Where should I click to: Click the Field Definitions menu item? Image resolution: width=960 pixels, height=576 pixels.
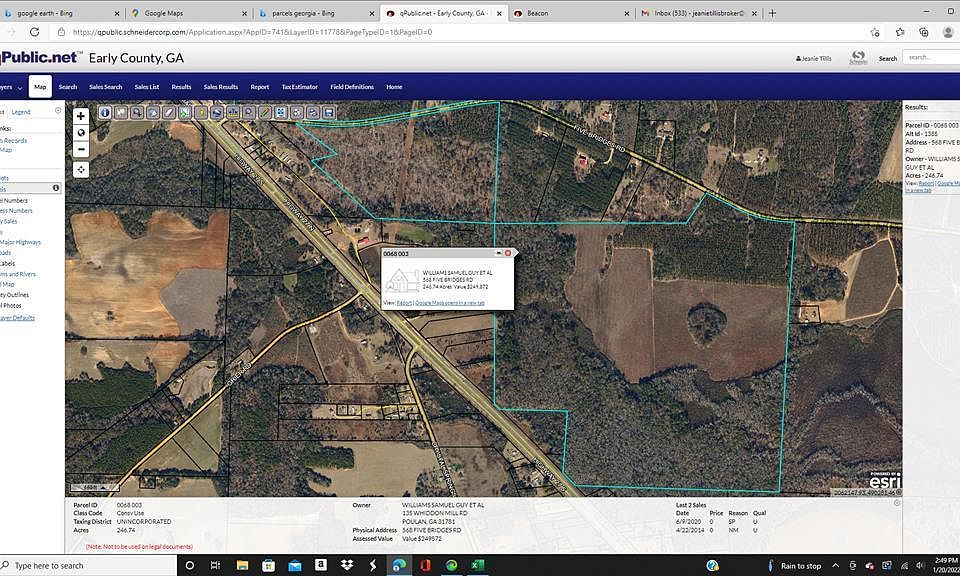click(x=352, y=87)
